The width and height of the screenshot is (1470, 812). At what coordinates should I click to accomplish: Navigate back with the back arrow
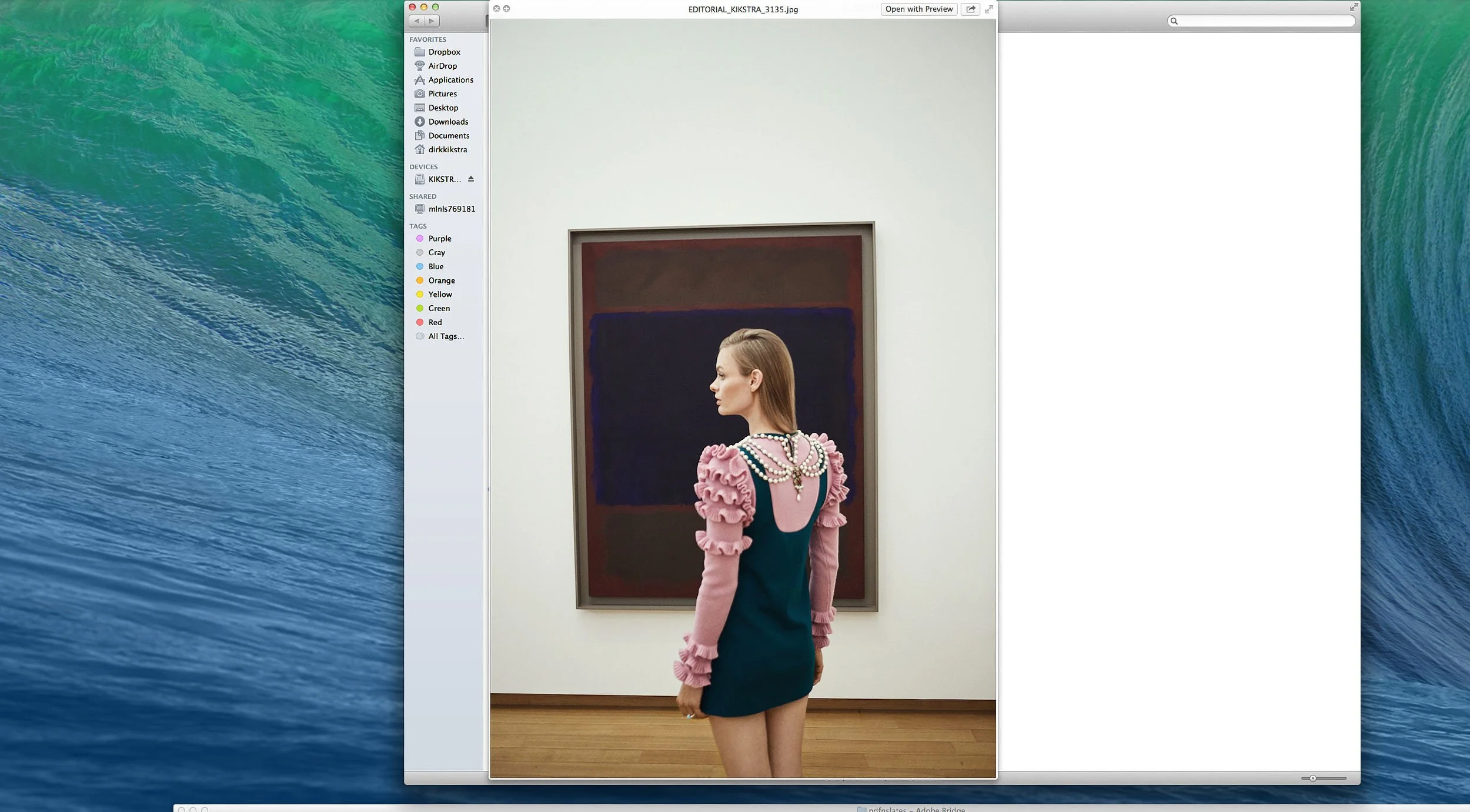(x=417, y=21)
